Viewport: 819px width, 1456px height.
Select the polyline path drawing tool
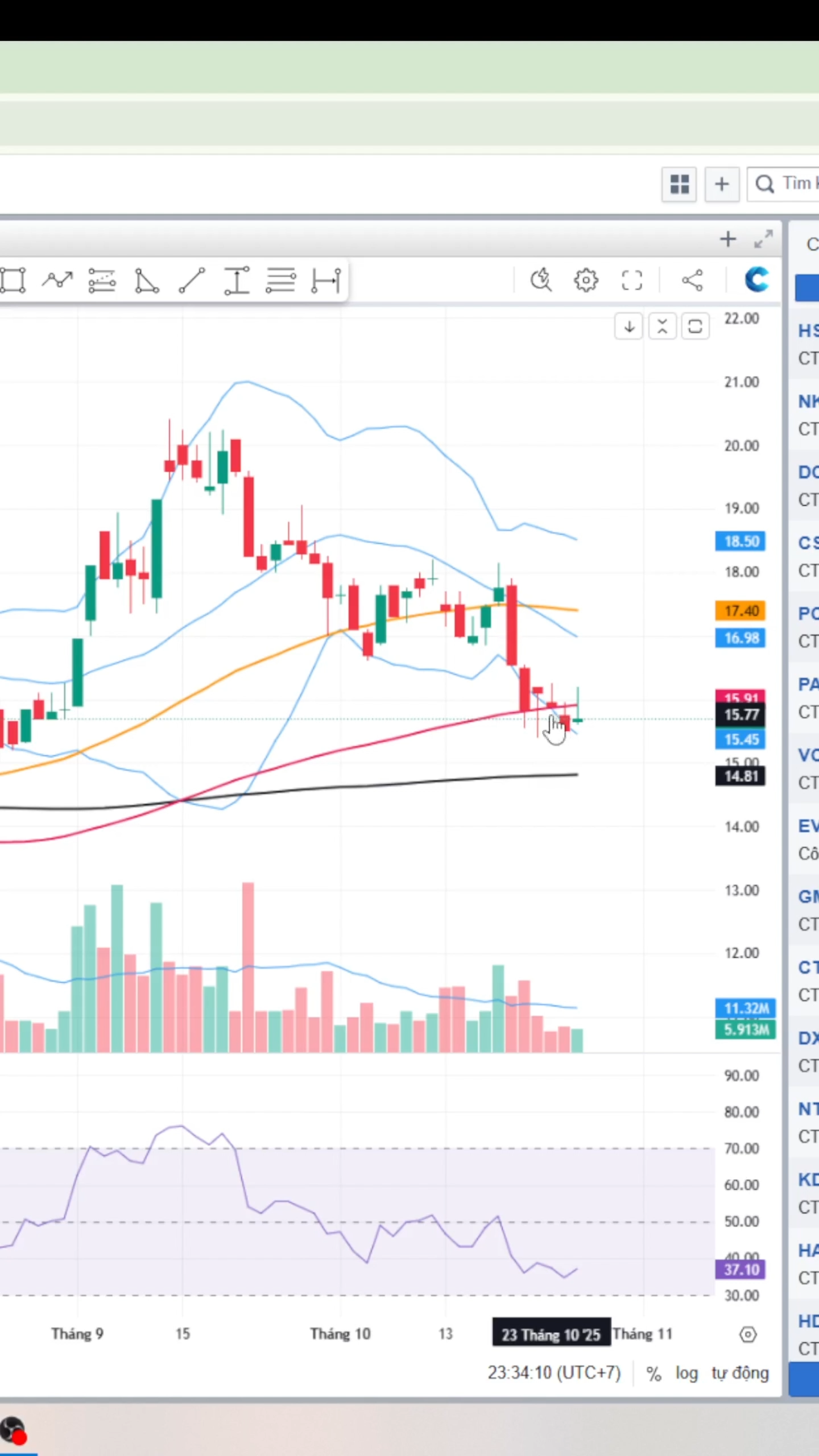point(57,280)
